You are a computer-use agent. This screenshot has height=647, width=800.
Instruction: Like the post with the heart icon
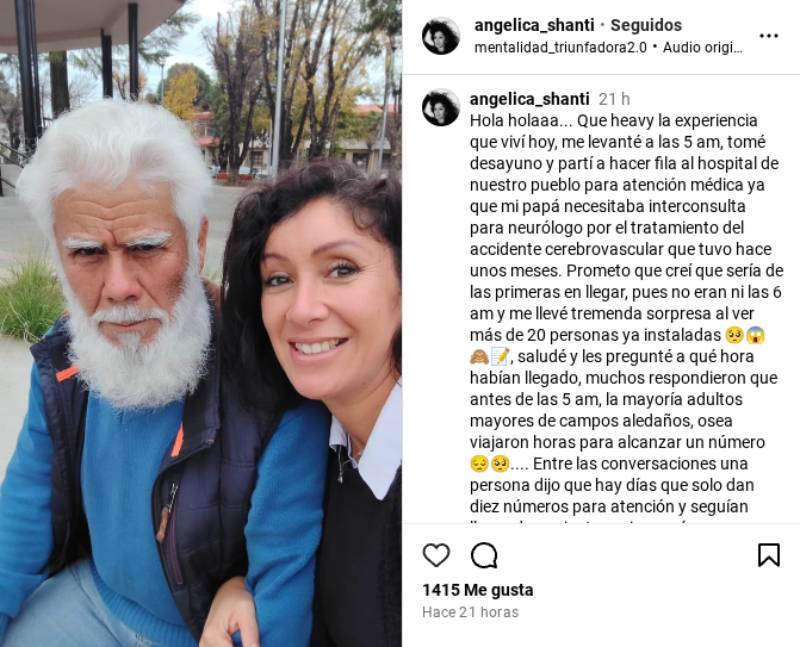click(436, 555)
